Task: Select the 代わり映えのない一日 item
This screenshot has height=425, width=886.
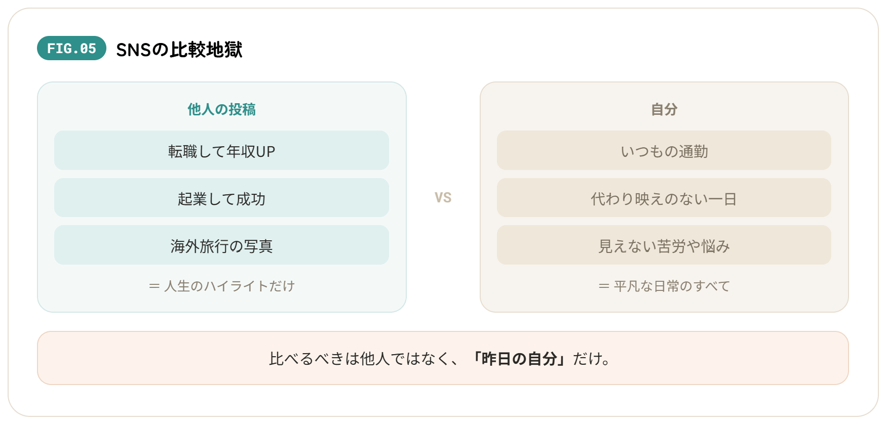Action: click(664, 198)
